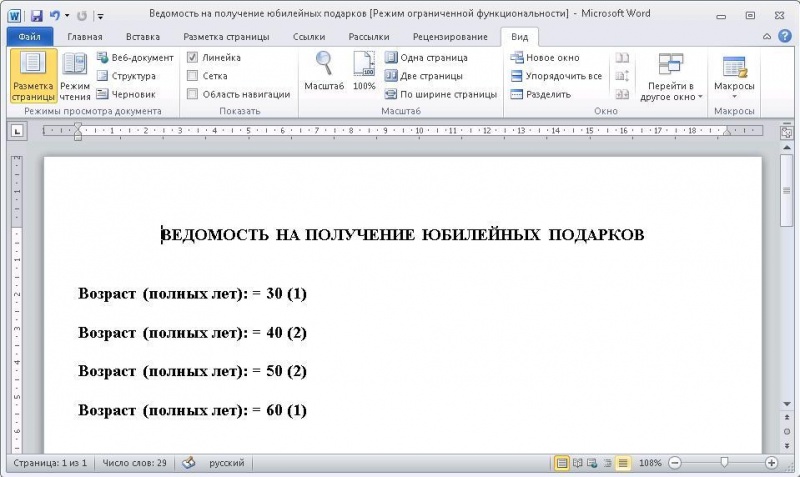Click line Возраст (полных лет): = 40 (2)
The image size is (800, 477).
click(192, 333)
